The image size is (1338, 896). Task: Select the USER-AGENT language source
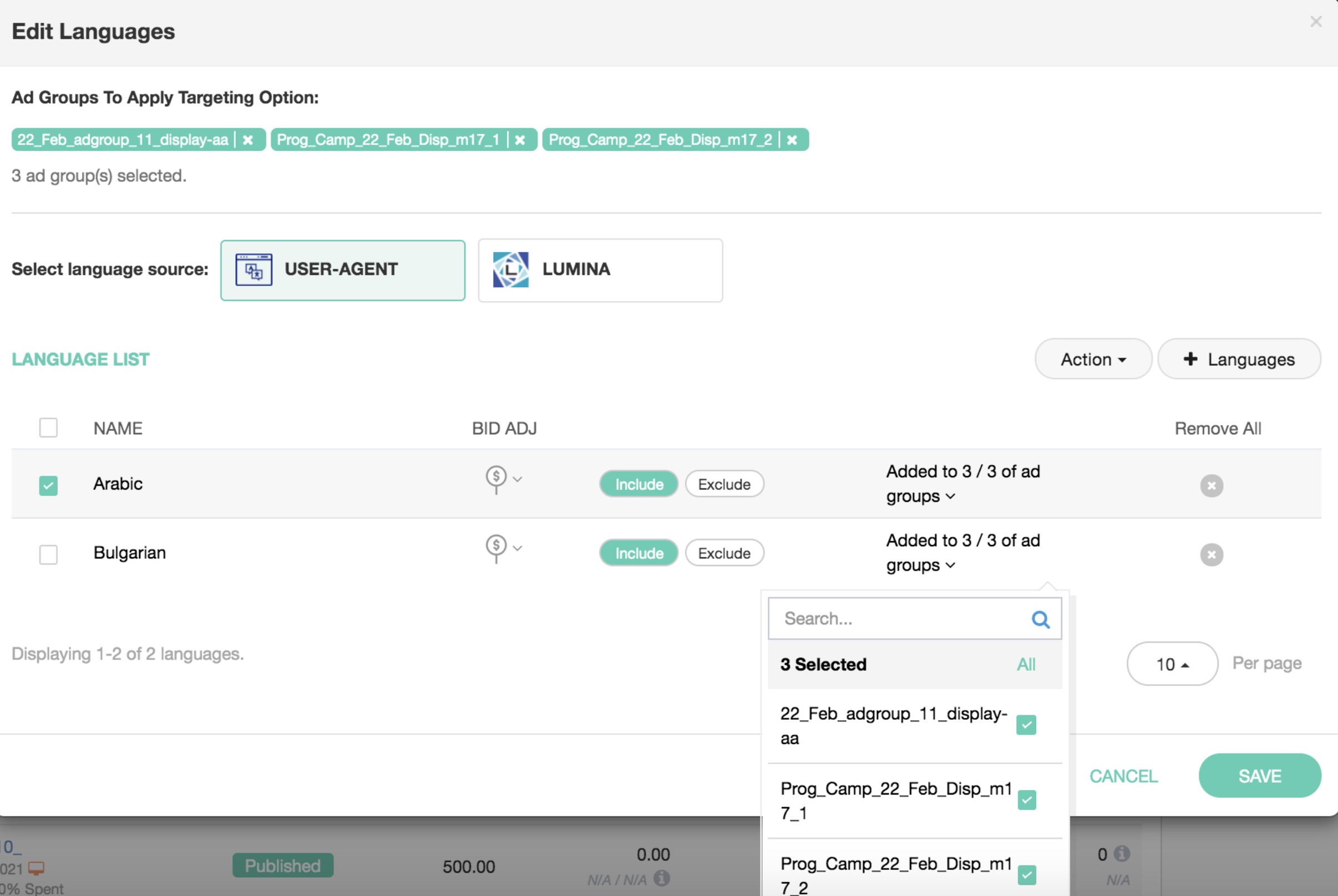click(x=342, y=270)
